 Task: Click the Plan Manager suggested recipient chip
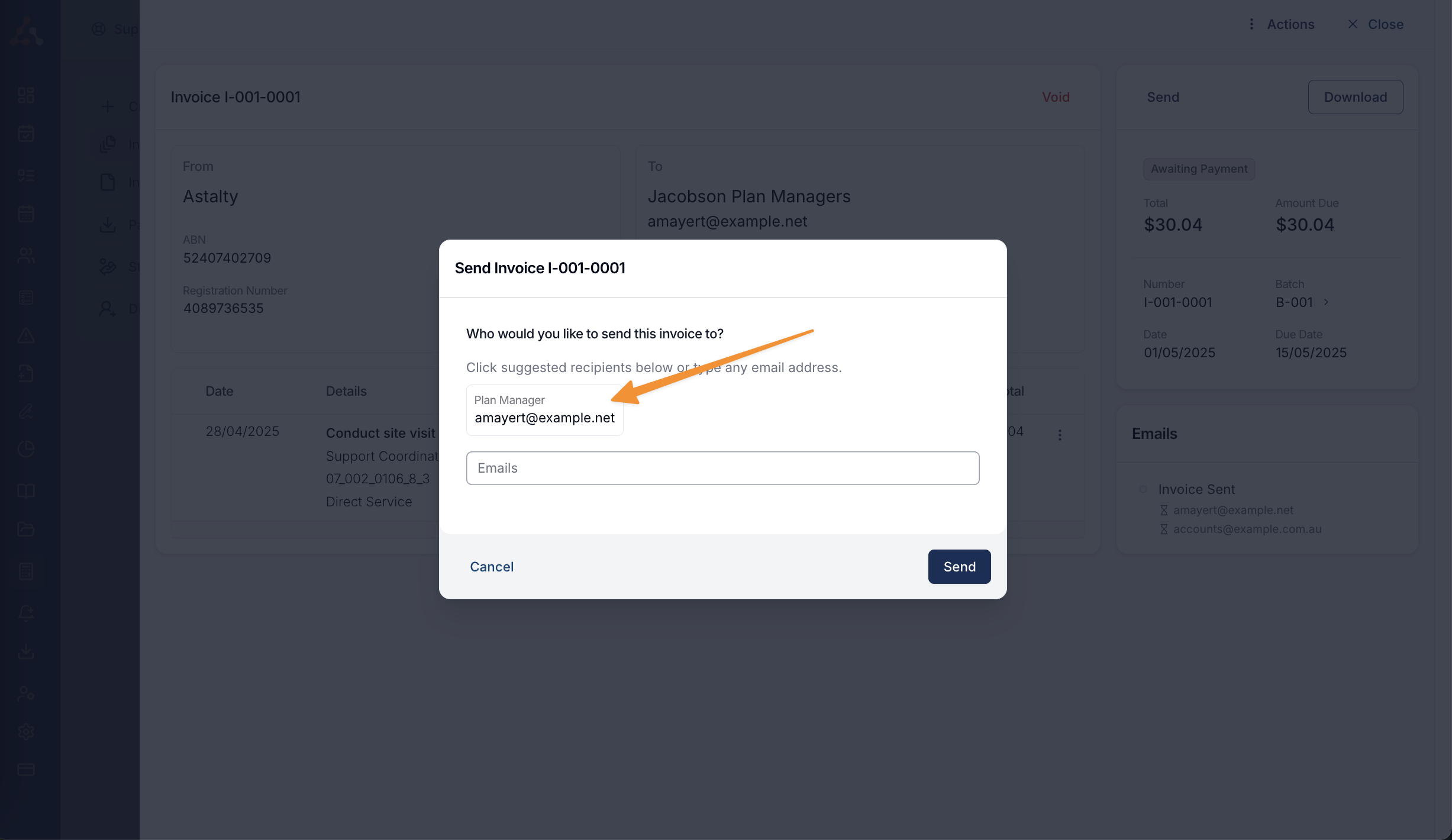click(544, 410)
